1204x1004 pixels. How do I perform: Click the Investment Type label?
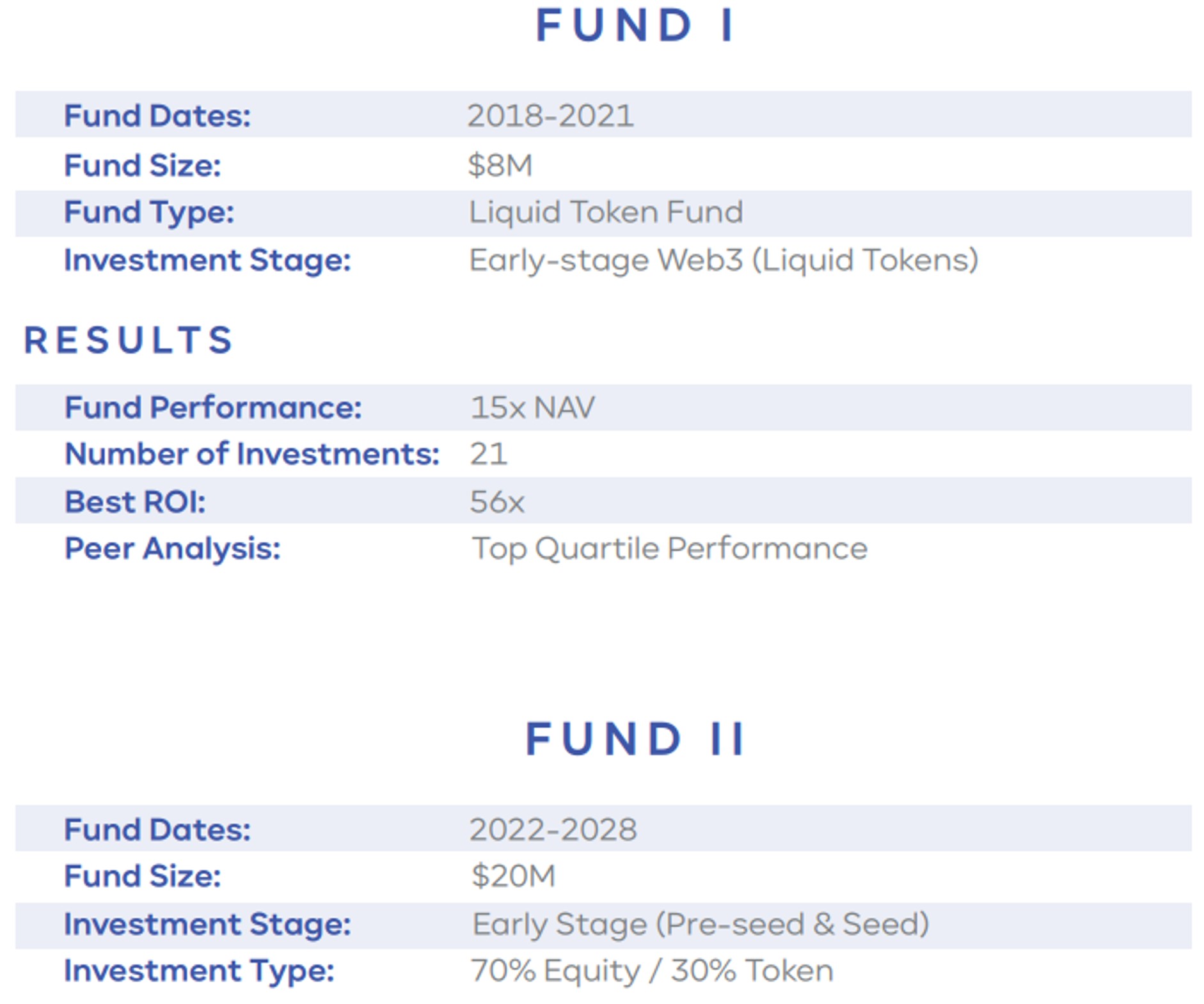199,971
